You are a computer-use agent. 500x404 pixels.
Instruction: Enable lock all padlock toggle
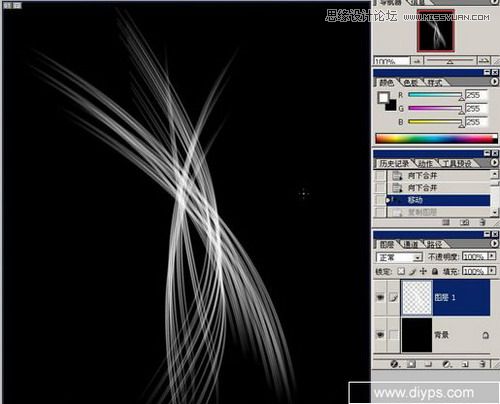[x=435, y=271]
